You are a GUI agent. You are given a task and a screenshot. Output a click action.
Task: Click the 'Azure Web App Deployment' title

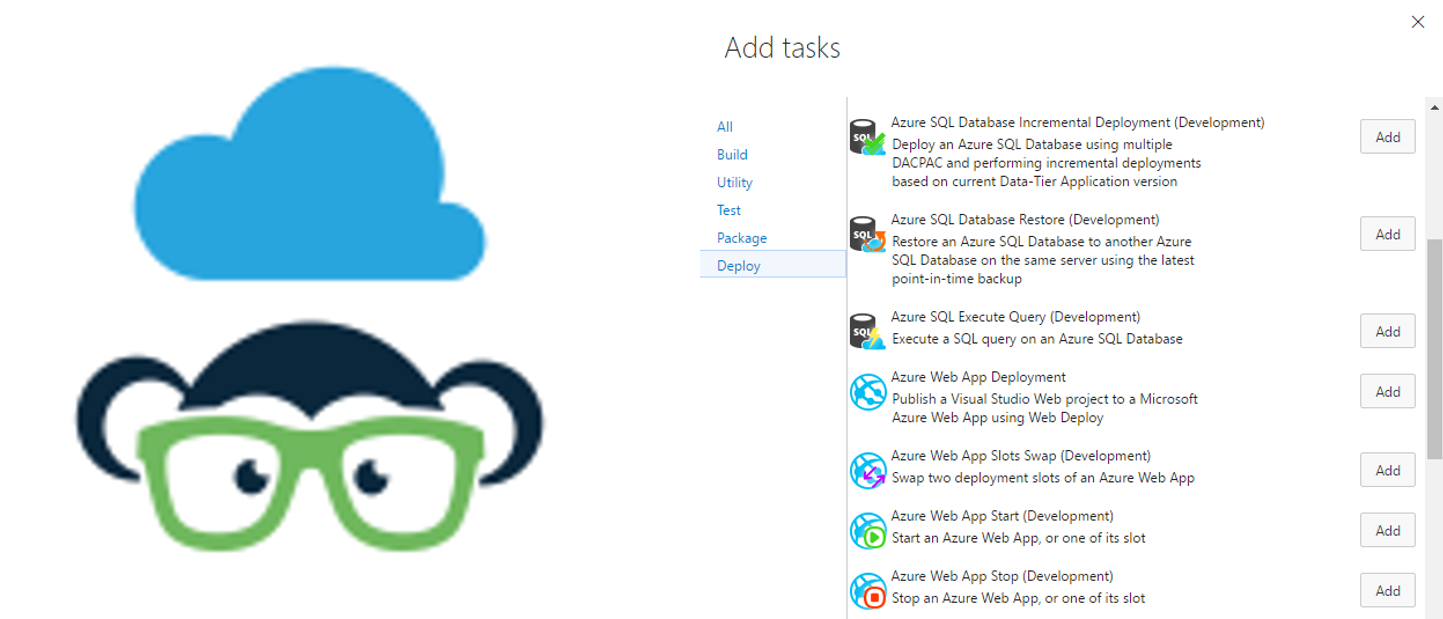tap(978, 377)
